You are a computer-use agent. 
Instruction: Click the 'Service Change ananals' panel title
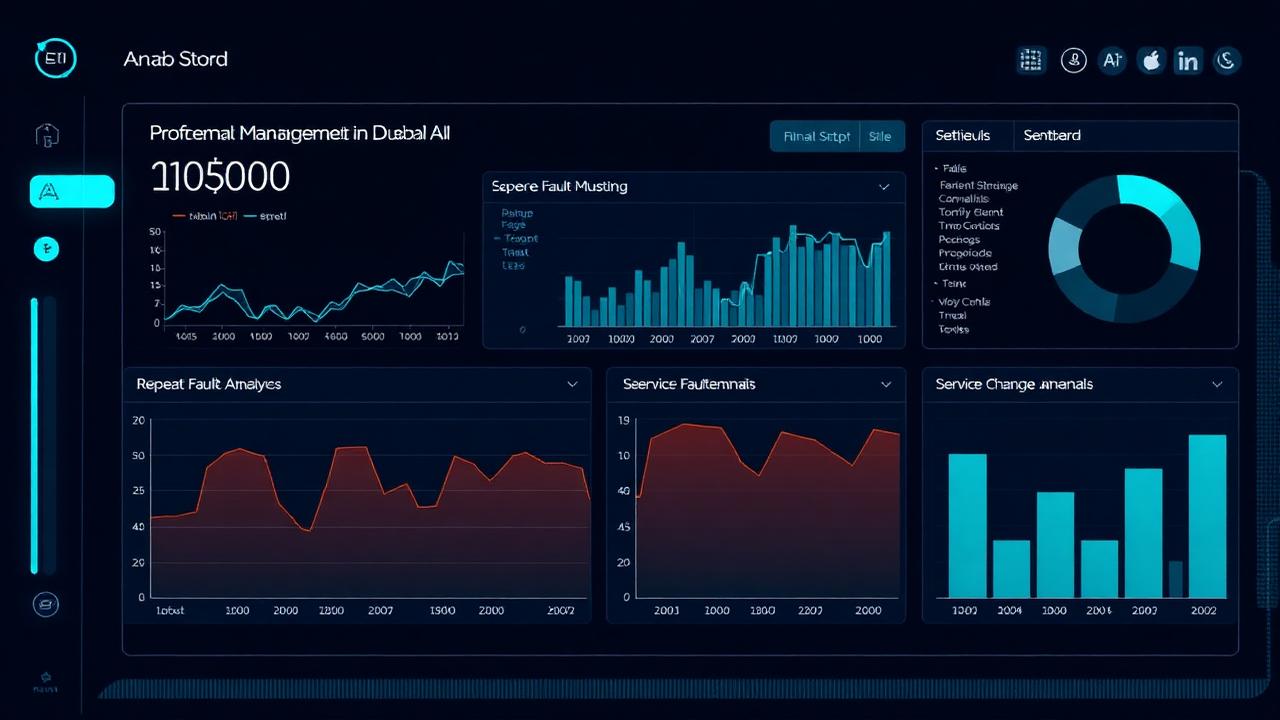click(1014, 384)
